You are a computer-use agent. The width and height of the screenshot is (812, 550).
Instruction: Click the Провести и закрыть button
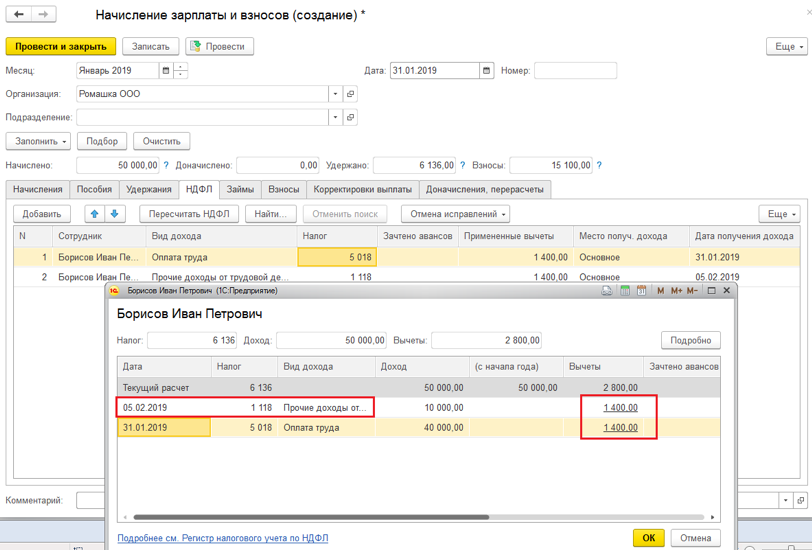click(61, 46)
